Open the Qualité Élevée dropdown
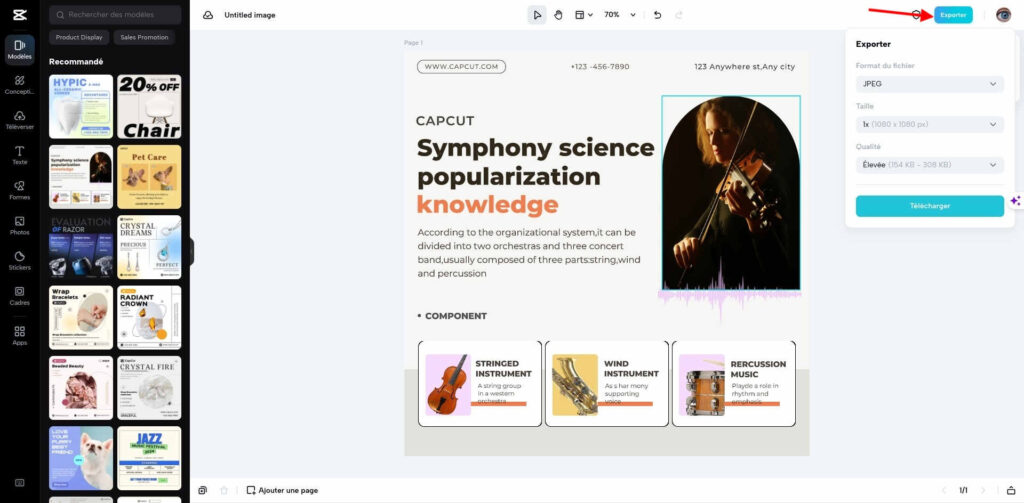 pos(929,165)
